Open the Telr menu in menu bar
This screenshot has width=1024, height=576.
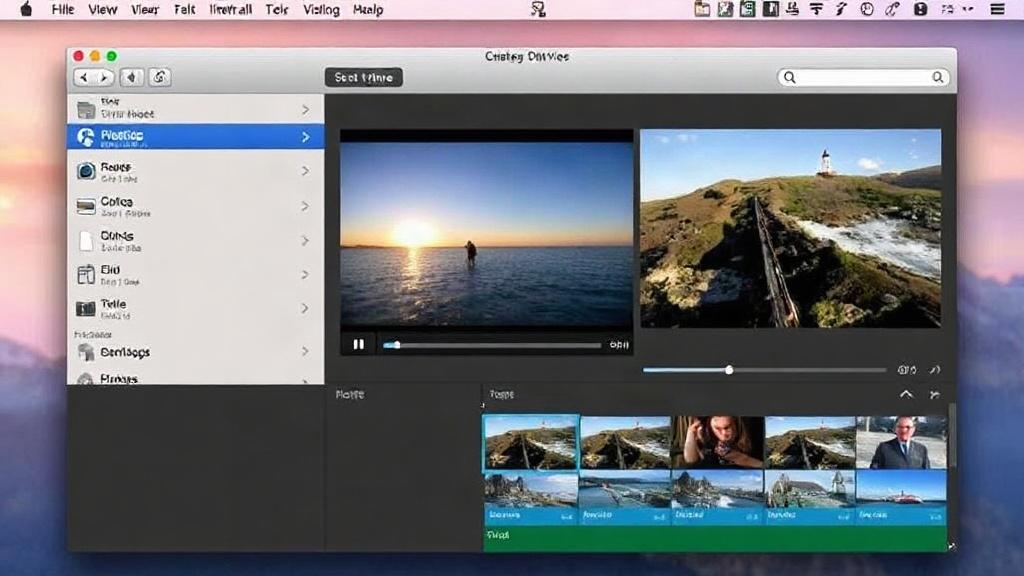click(276, 10)
